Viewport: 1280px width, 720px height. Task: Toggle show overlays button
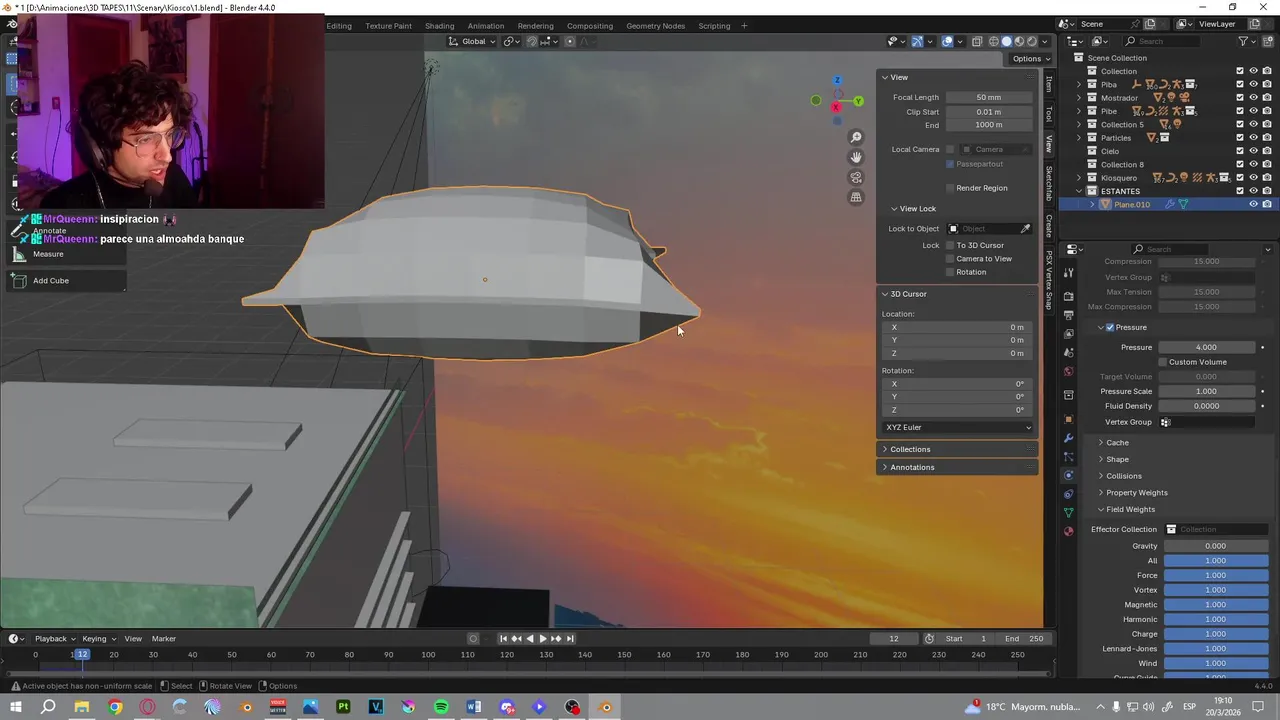(947, 41)
